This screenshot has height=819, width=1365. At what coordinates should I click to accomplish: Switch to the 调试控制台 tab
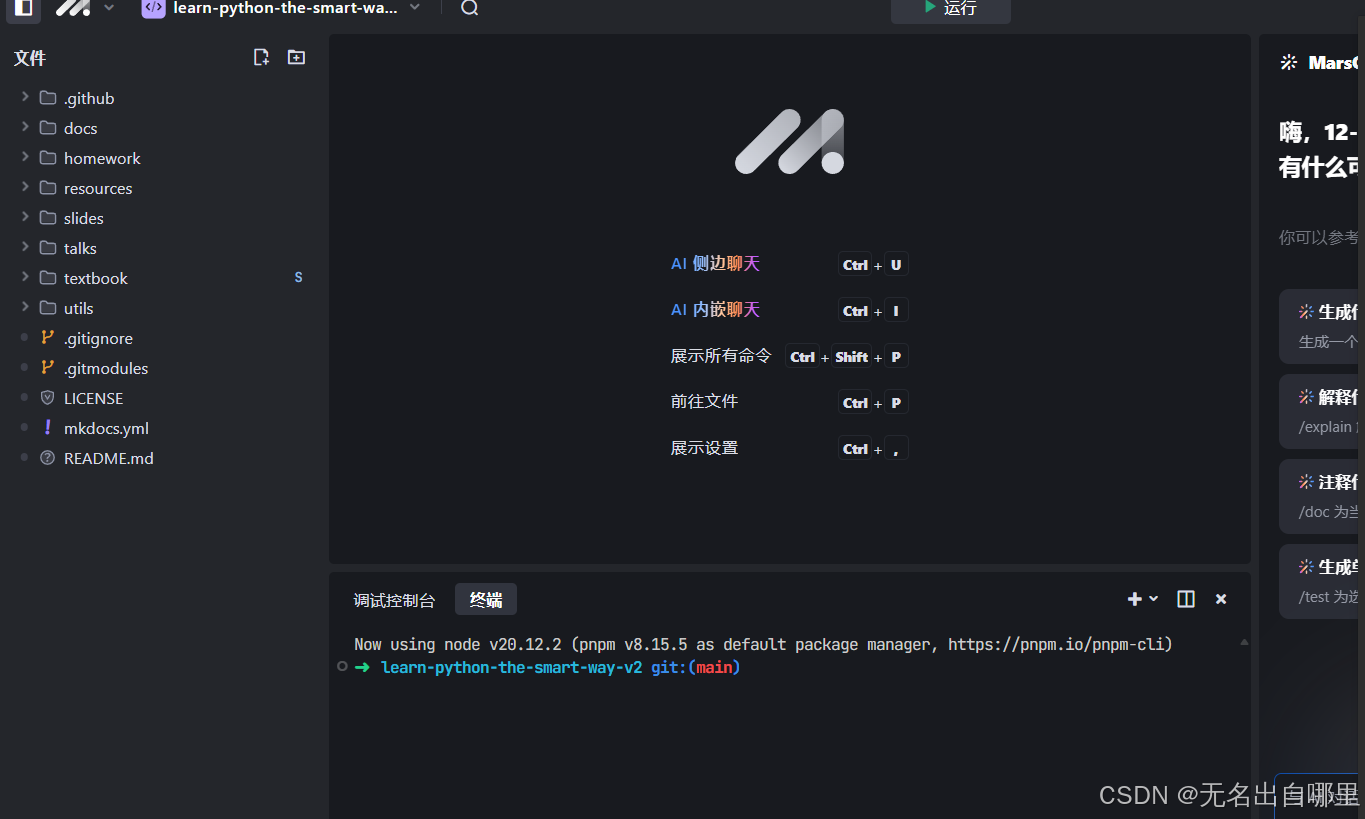(395, 598)
